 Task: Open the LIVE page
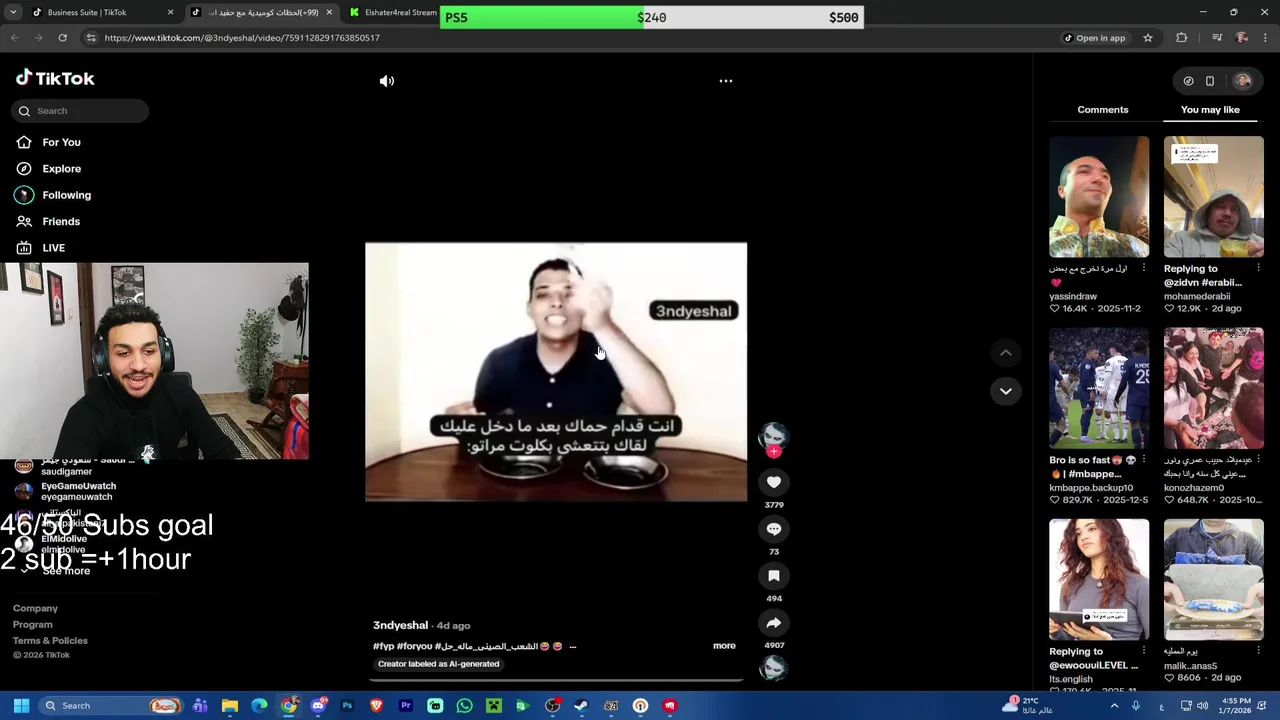pyautogui.click(x=53, y=248)
